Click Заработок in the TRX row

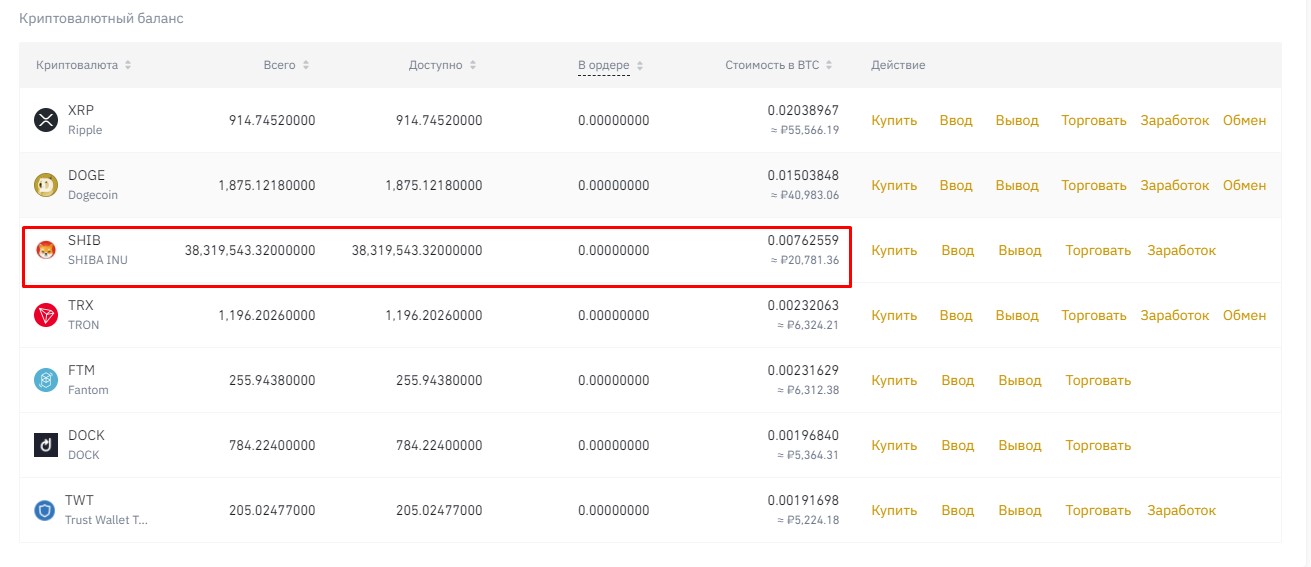(x=1175, y=315)
